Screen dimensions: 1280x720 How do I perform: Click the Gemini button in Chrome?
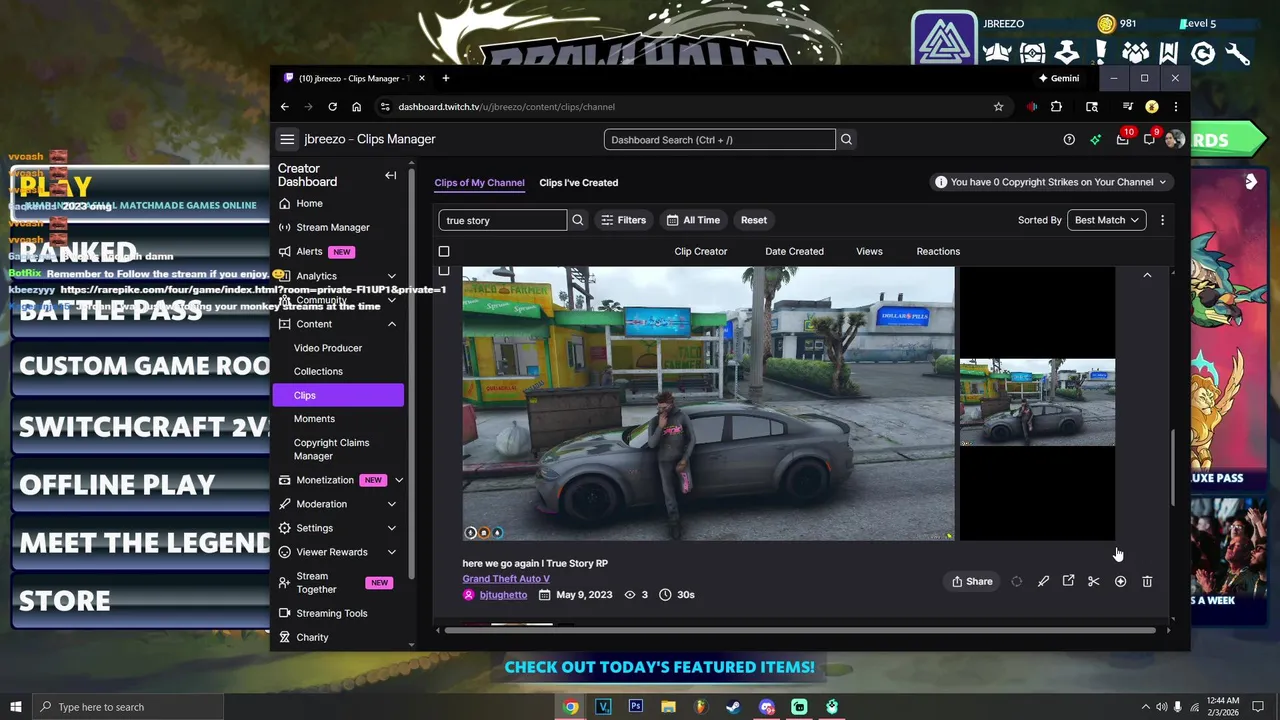[1059, 78]
